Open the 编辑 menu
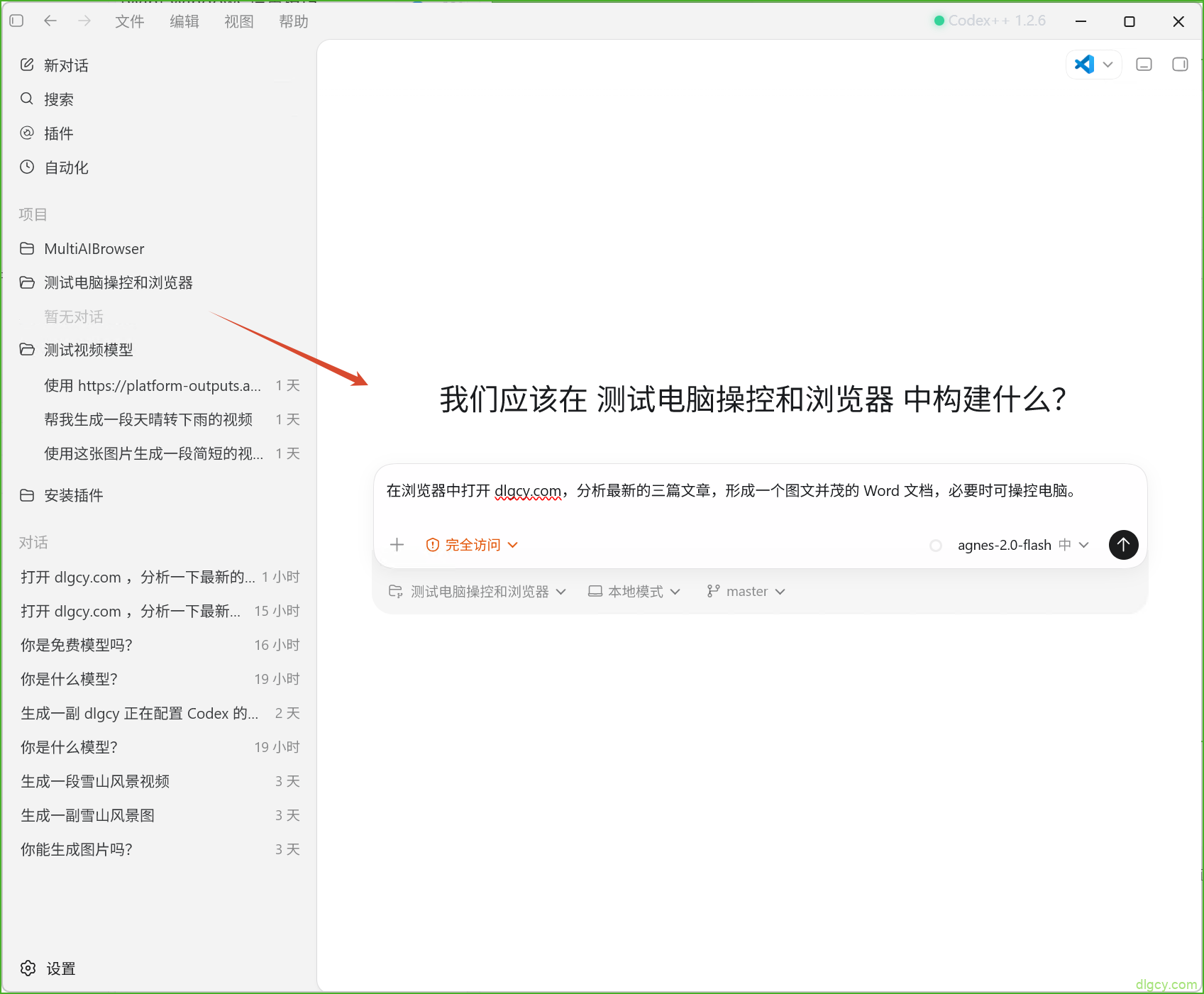This screenshot has height=994, width=1204. (x=184, y=21)
